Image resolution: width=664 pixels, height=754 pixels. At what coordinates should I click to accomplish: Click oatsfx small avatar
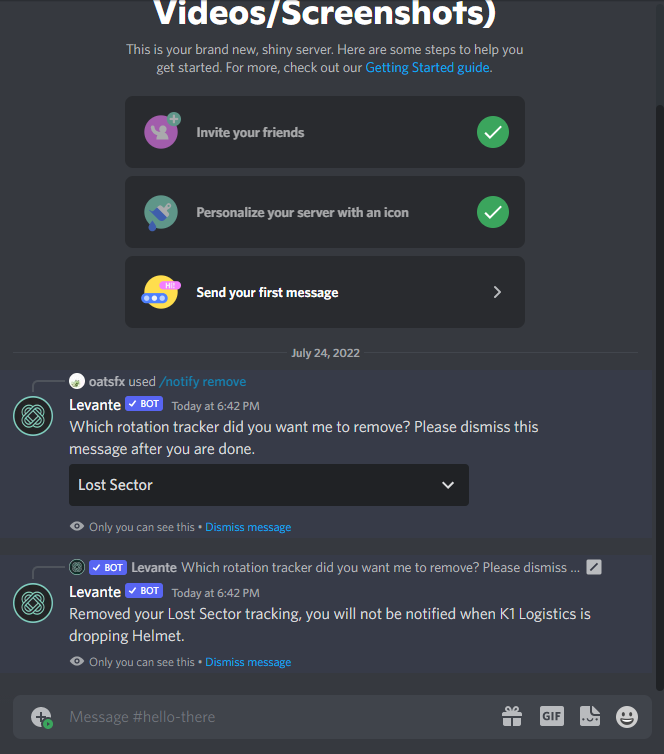[77, 381]
